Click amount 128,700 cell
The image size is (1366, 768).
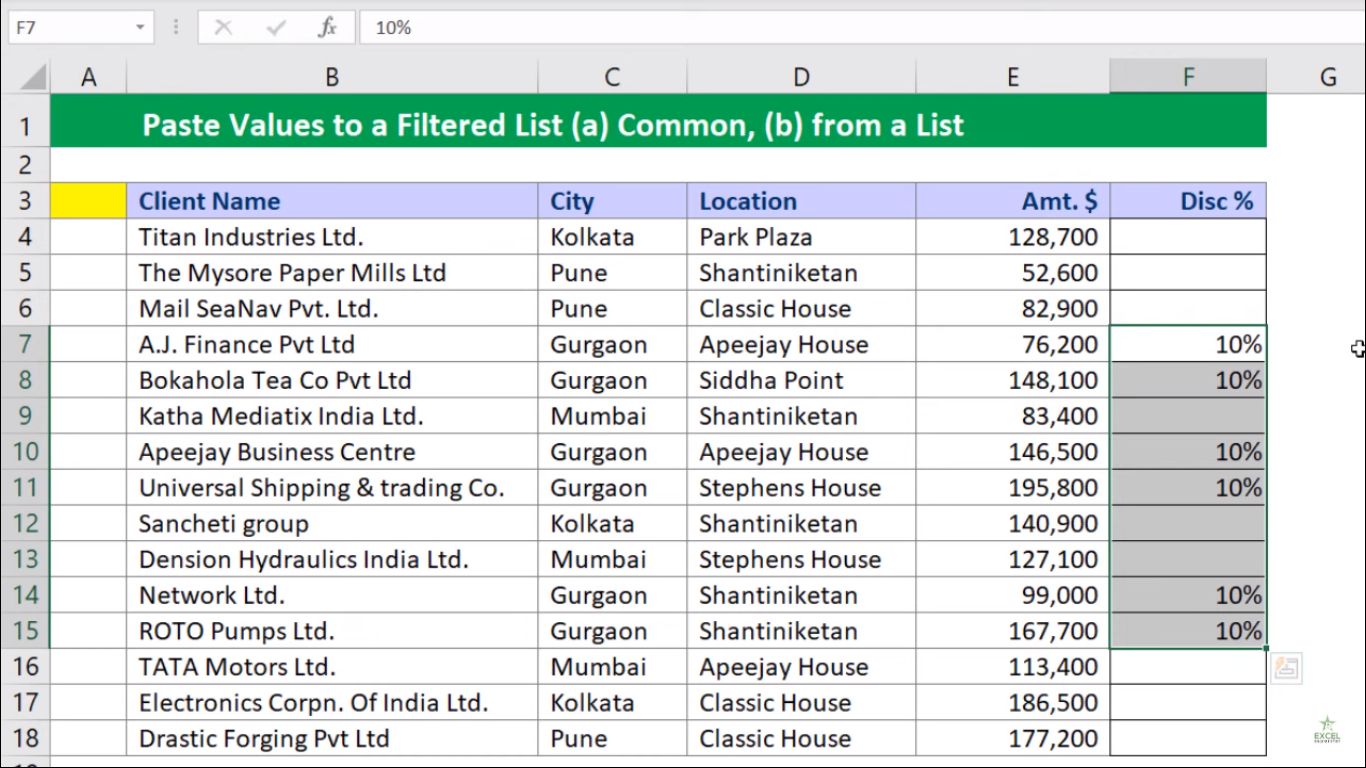[x=1012, y=237]
